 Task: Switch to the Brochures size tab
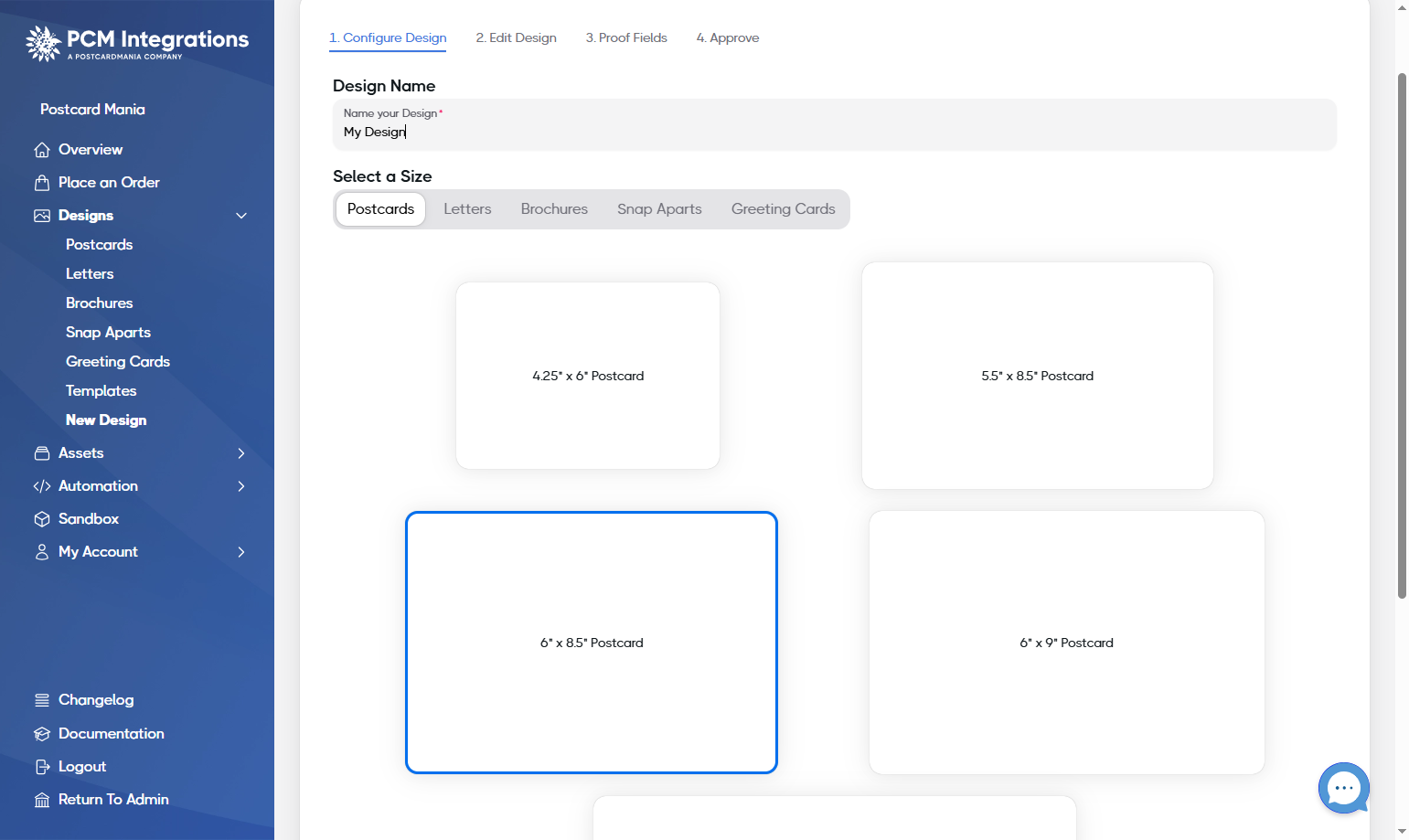554,209
